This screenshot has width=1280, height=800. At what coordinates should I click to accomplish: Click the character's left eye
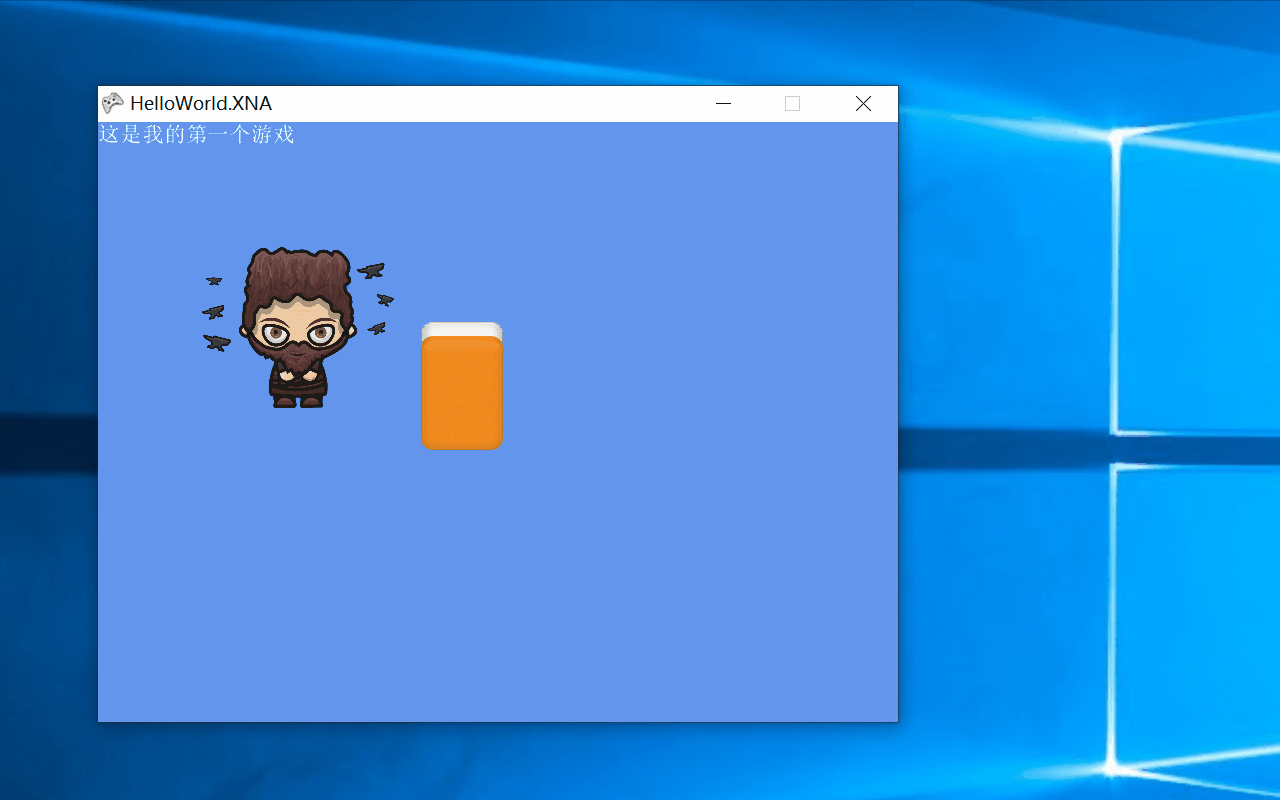[275, 334]
